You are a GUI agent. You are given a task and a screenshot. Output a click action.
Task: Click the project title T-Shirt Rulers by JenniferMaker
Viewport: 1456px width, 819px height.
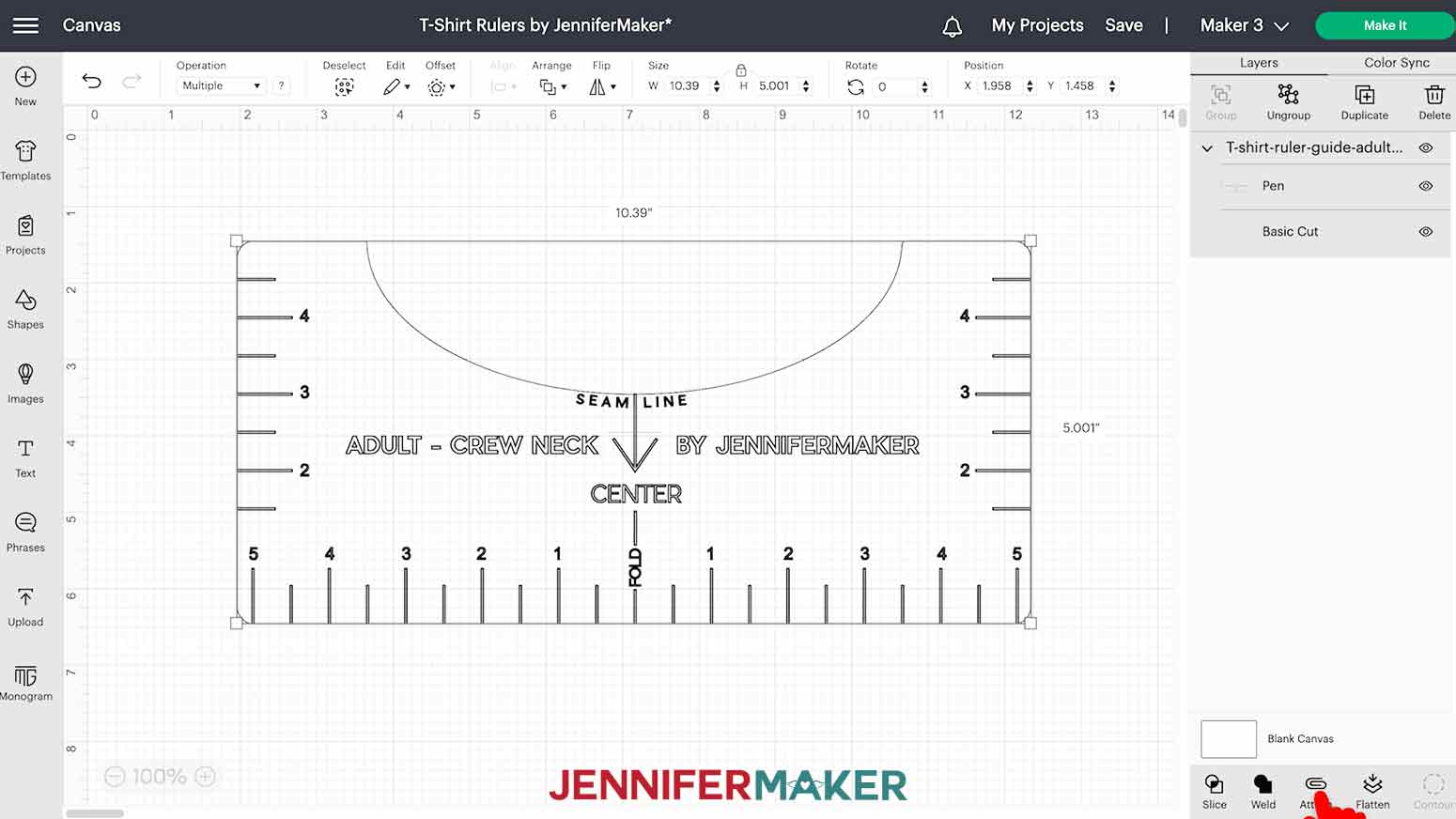[x=546, y=25]
